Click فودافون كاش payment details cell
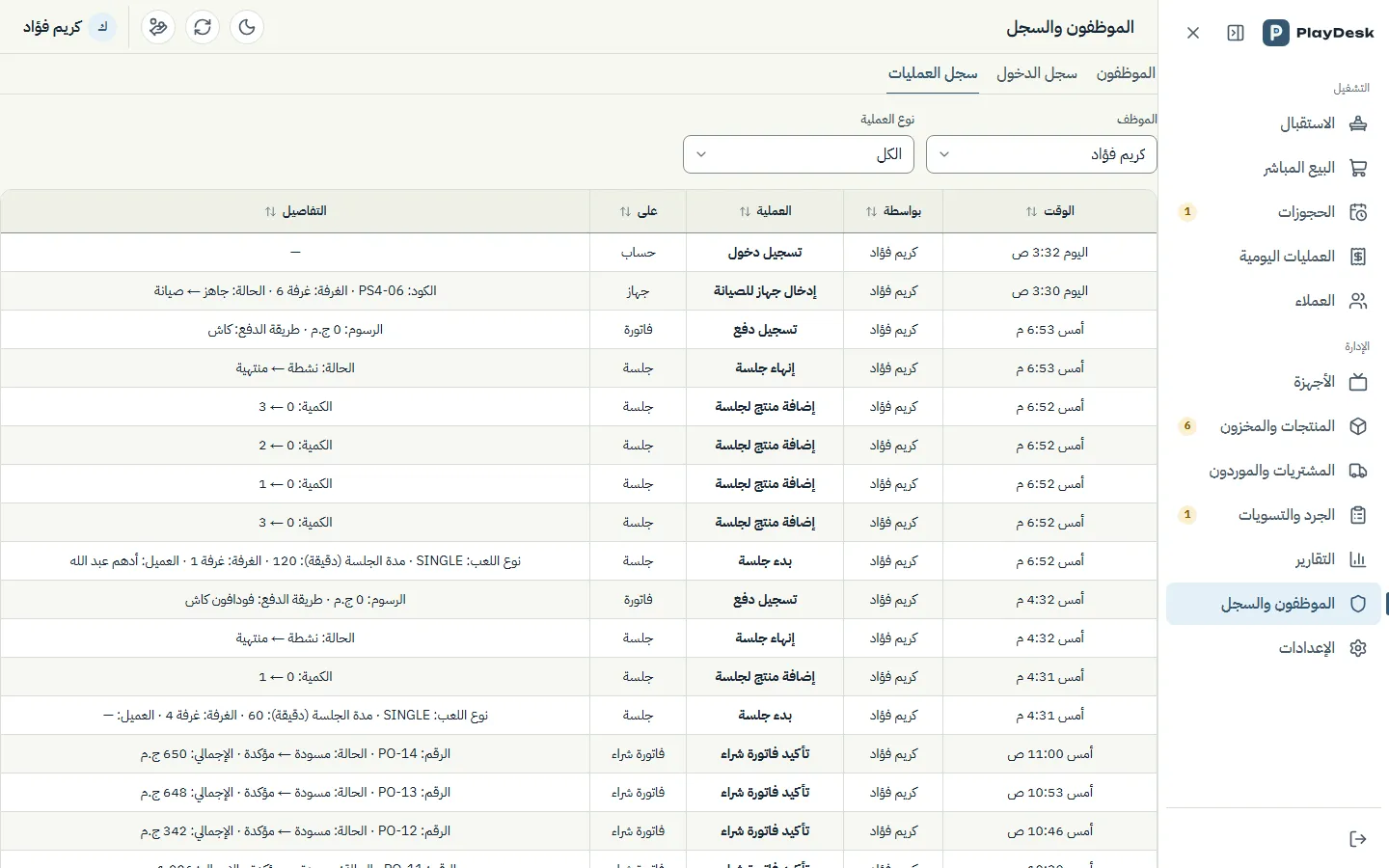 pyautogui.click(x=295, y=600)
